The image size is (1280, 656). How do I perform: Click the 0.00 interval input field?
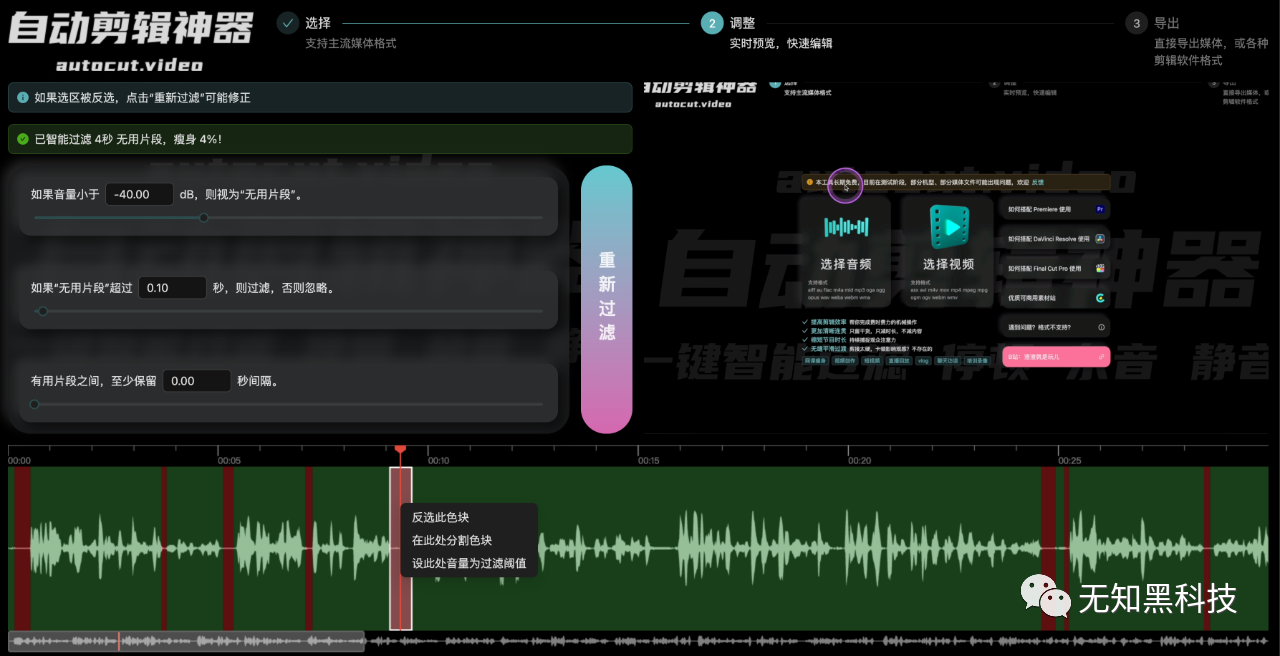click(x=197, y=381)
